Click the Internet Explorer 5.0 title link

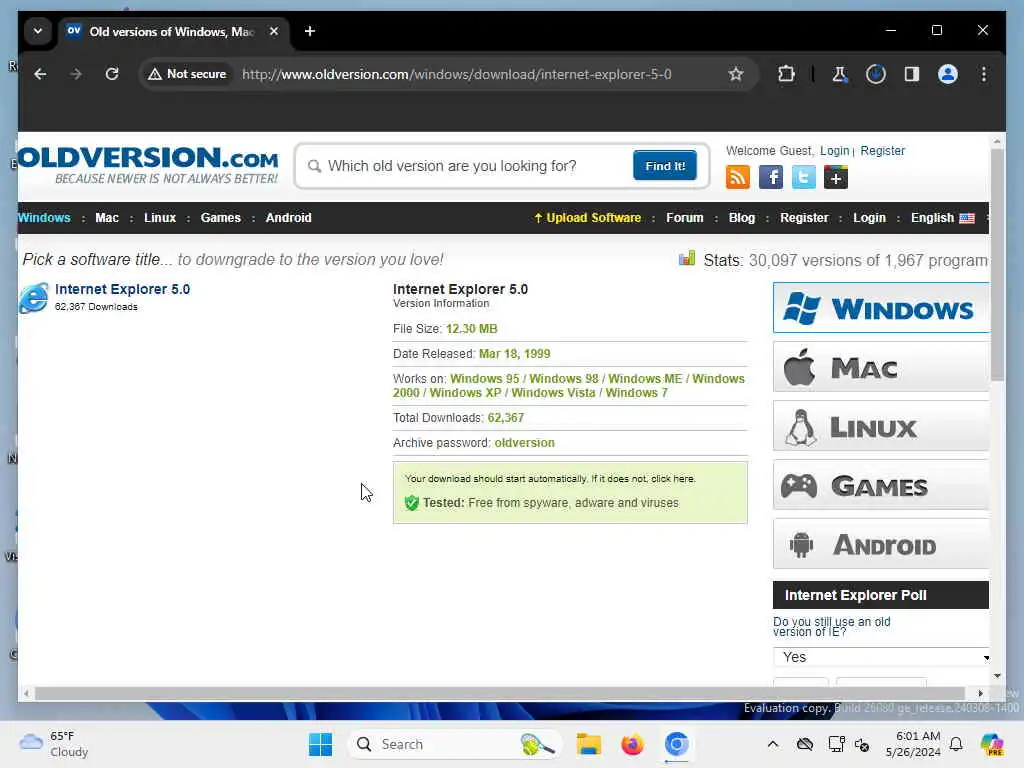[122, 289]
